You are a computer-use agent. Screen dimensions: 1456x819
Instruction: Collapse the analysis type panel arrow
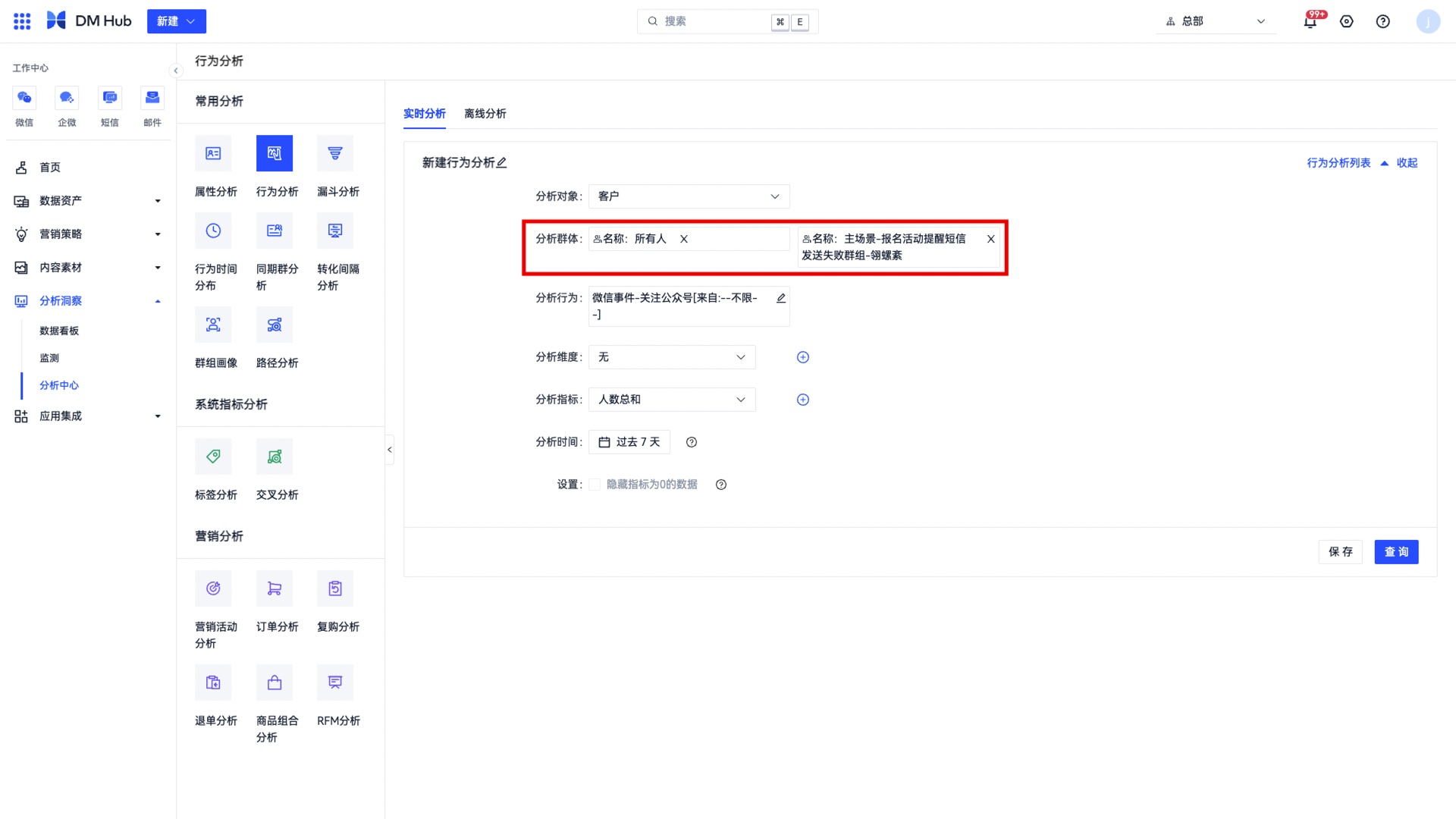click(390, 450)
